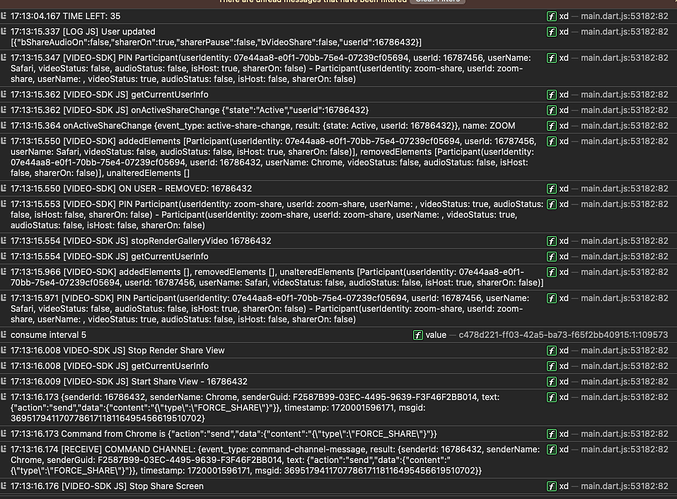Screen dimensions: 677x499
Task: Select 17:13:15.550 addedElements message text
Action: (273, 157)
